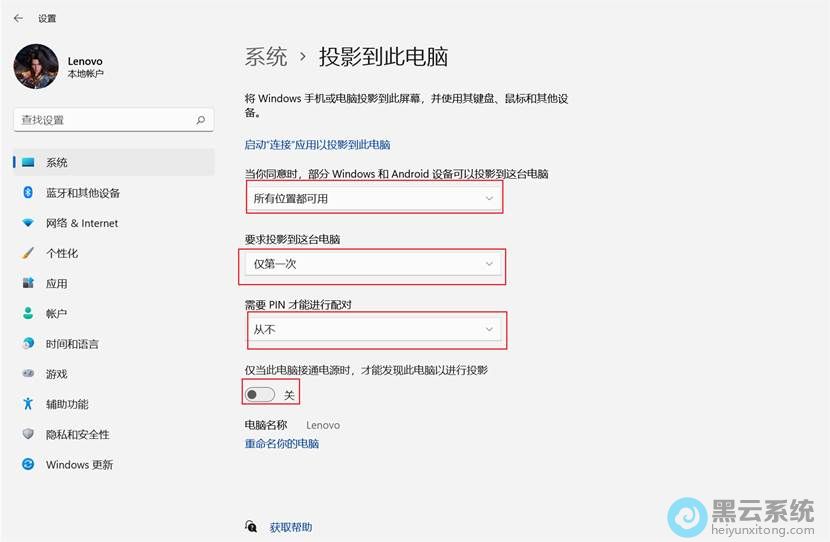Select 时间和语言 in the sidebar

pos(72,344)
